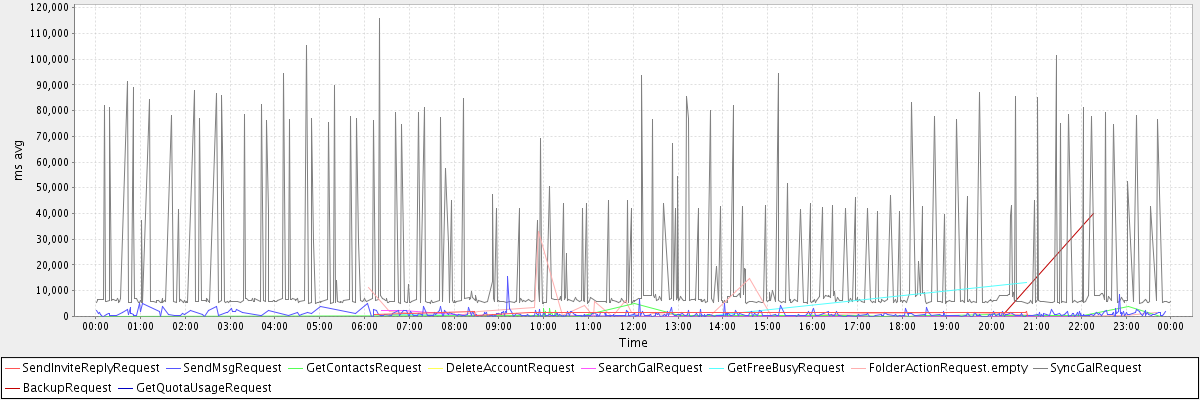Click the 120,000 y-axis tick label

49,7
